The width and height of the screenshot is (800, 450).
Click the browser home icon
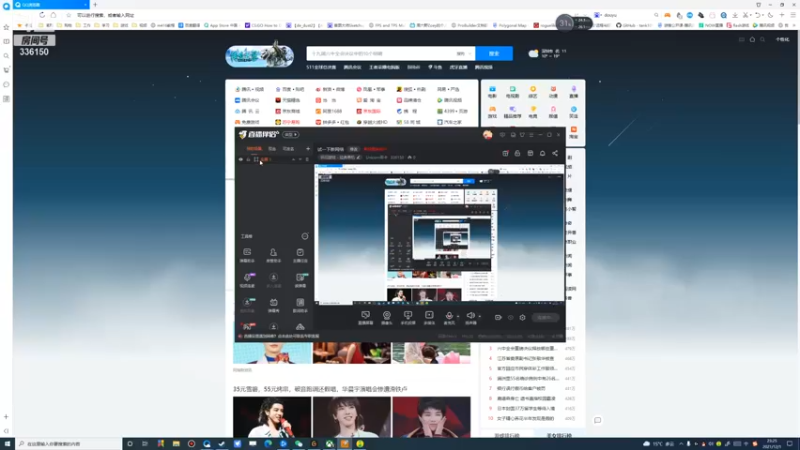[53, 15]
